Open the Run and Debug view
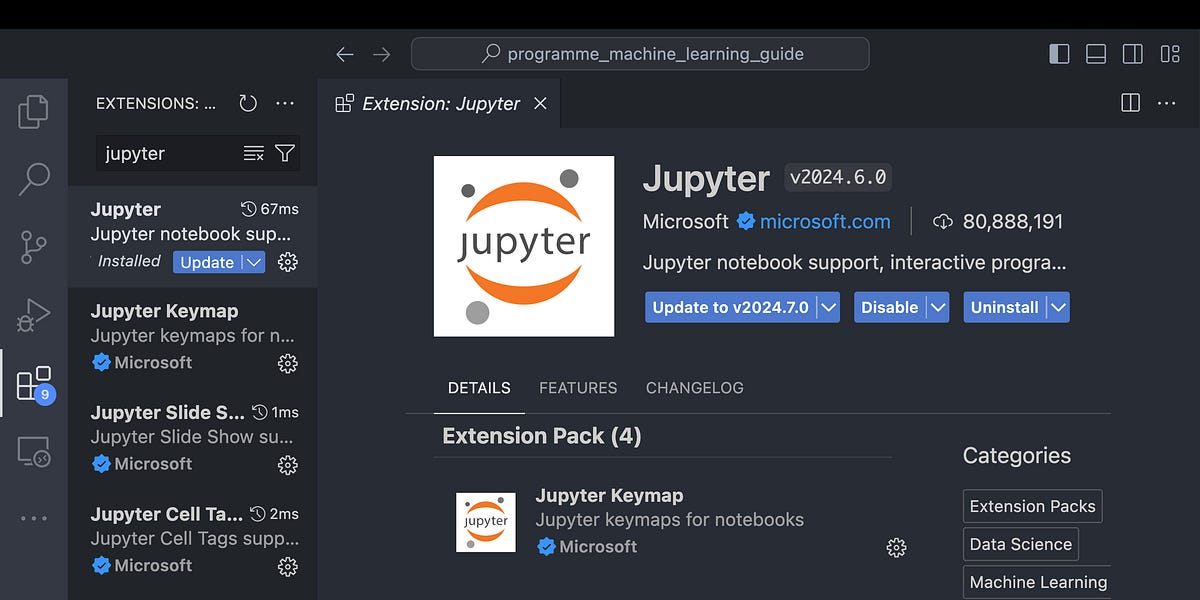1200x600 pixels. (33, 314)
